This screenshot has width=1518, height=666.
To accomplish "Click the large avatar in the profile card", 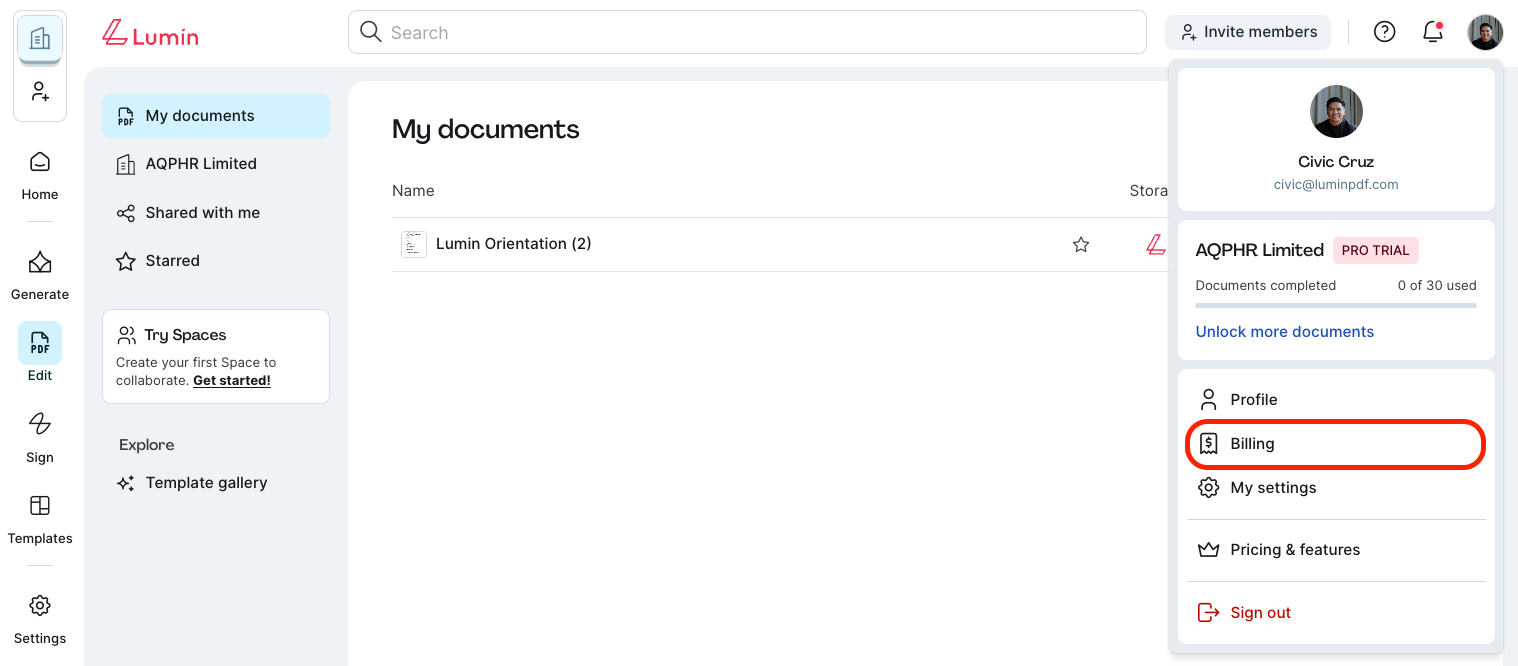I will tap(1336, 111).
